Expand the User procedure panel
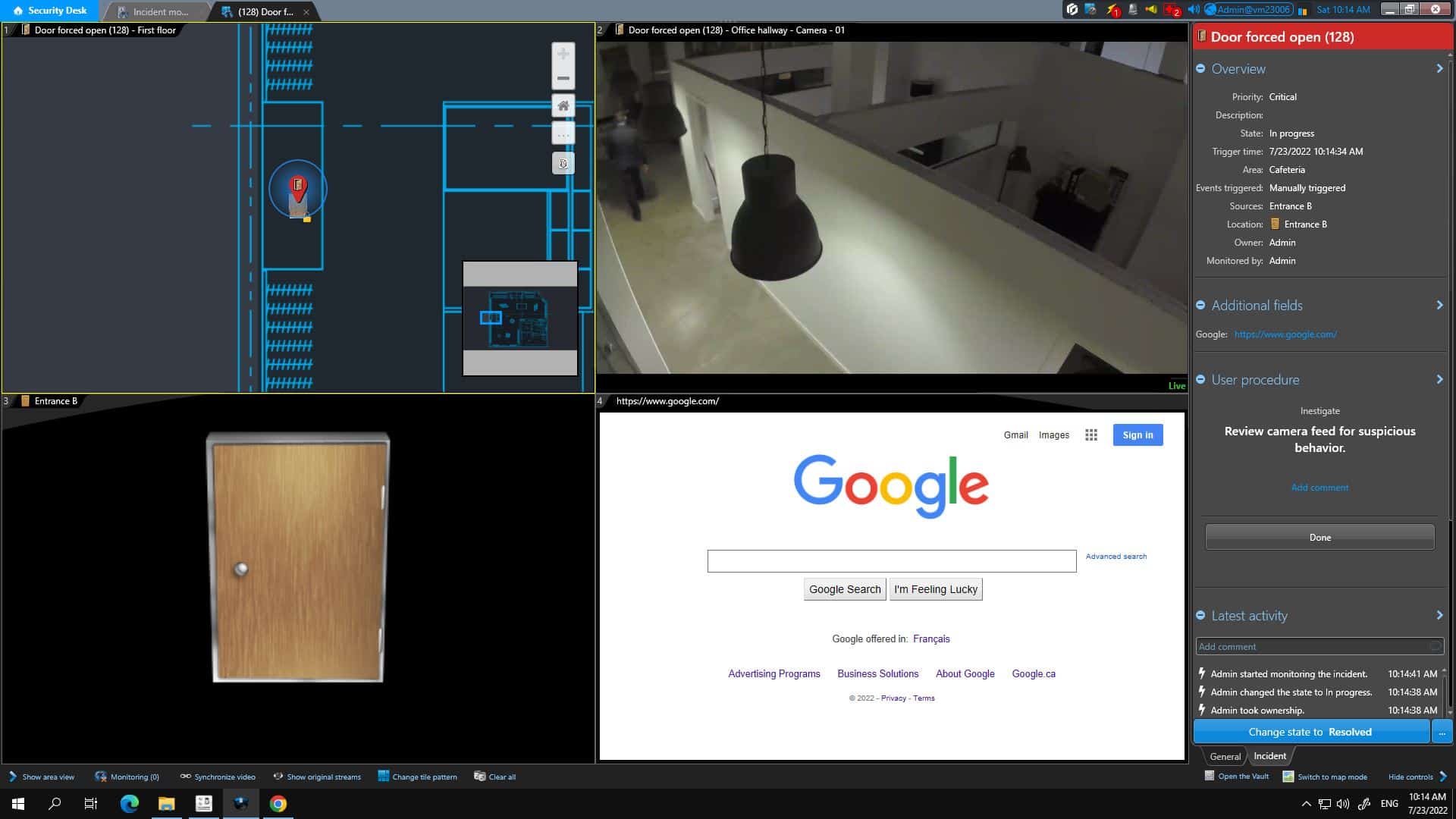Screen dimensions: 1456x819 click(1439, 379)
